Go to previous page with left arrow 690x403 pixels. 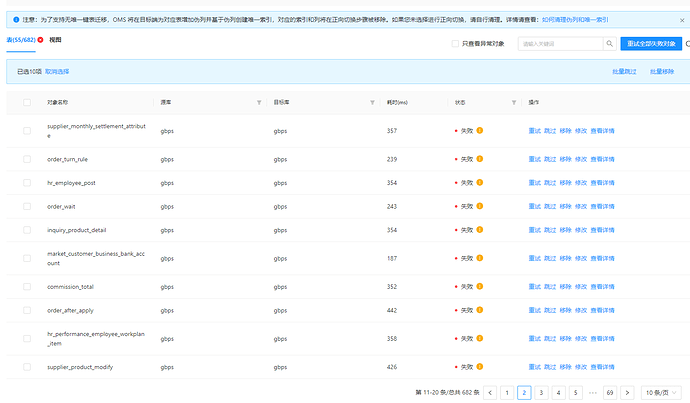(x=490, y=392)
